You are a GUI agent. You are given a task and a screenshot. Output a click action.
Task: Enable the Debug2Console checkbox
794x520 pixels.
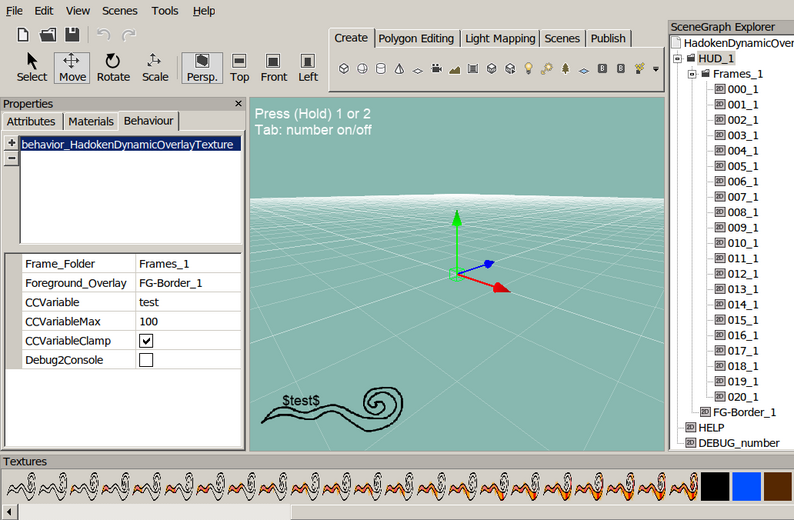click(146, 360)
